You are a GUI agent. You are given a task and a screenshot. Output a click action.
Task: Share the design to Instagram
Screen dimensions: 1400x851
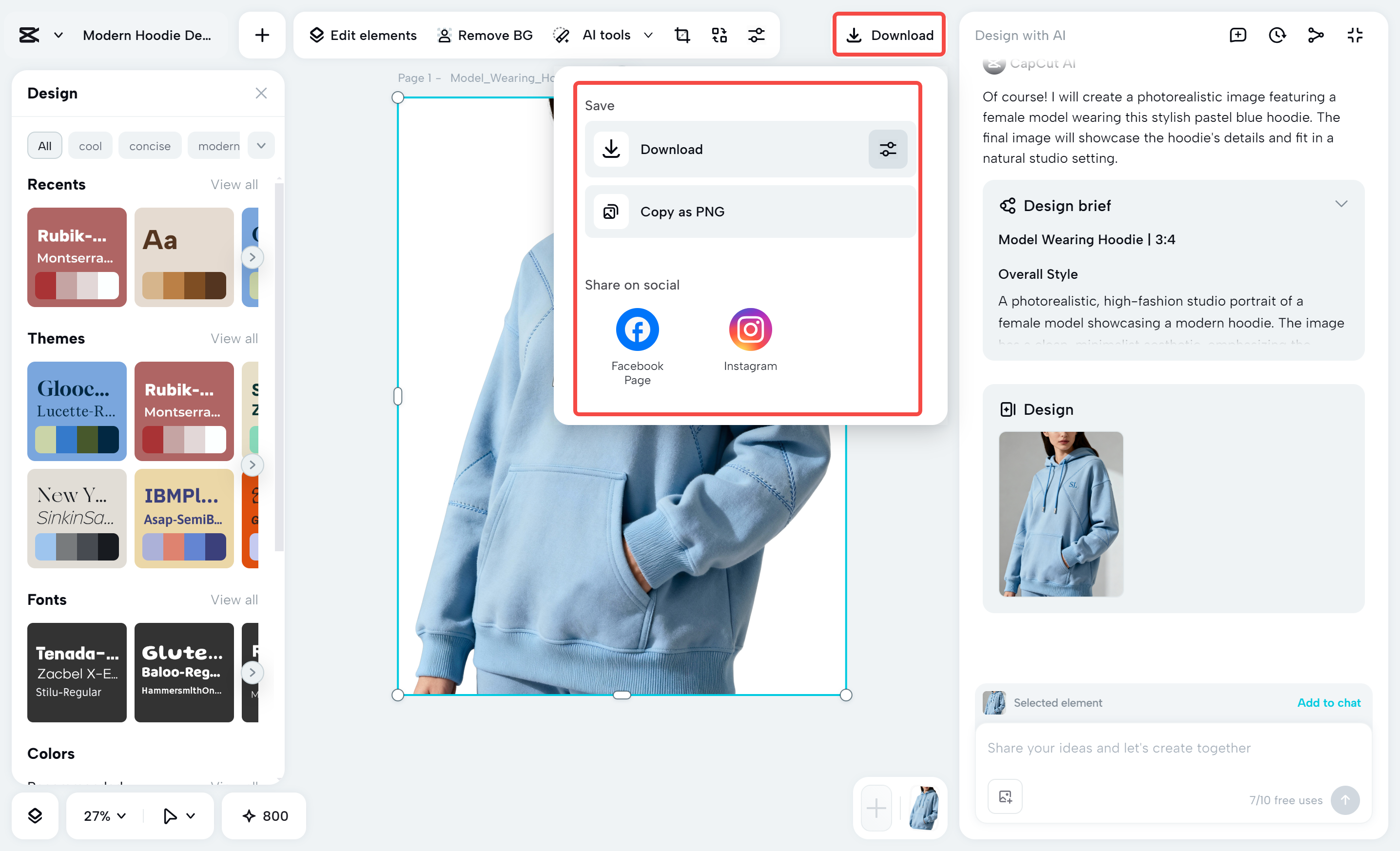point(750,329)
